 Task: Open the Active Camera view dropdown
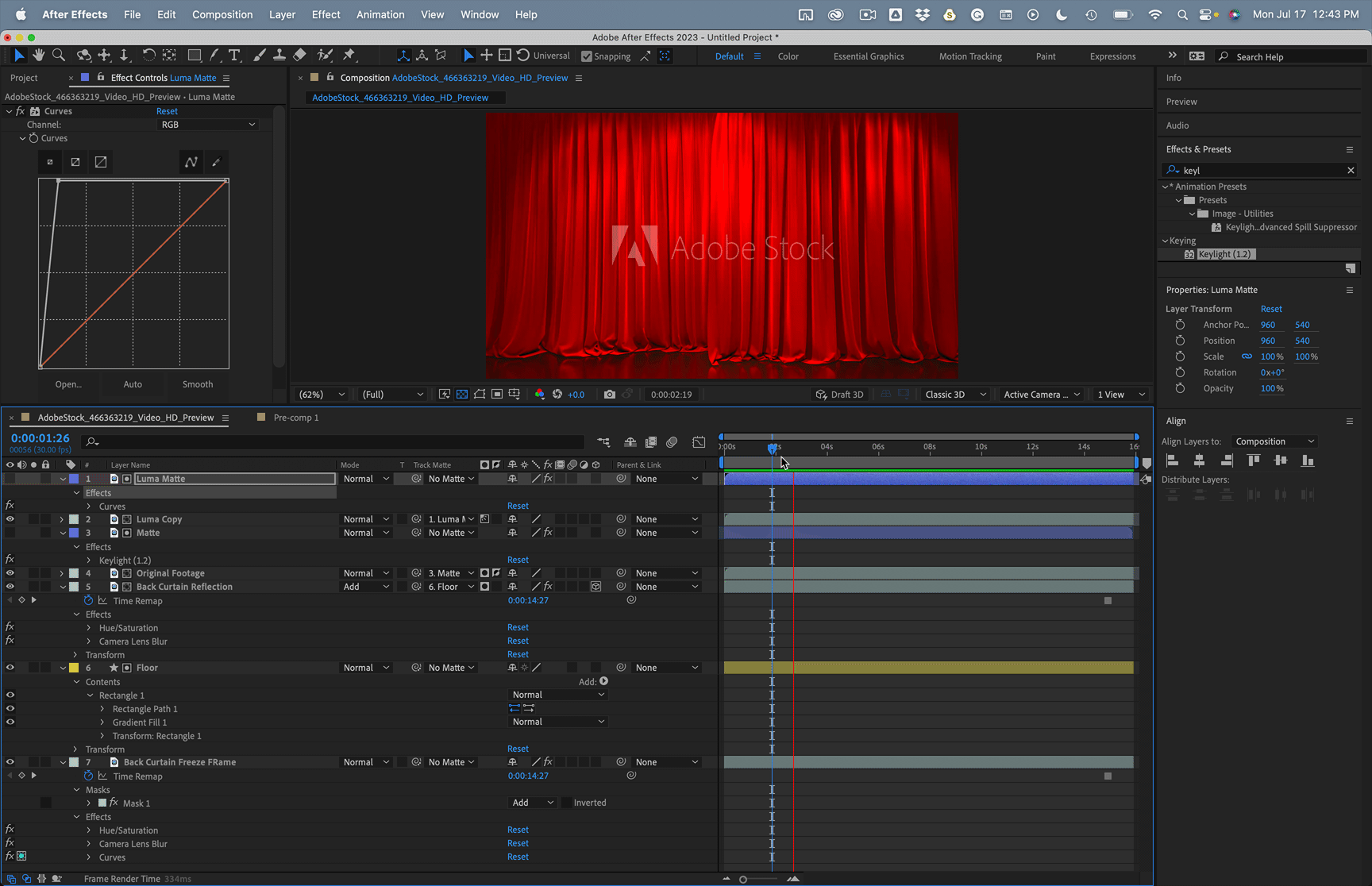pyautogui.click(x=1042, y=395)
